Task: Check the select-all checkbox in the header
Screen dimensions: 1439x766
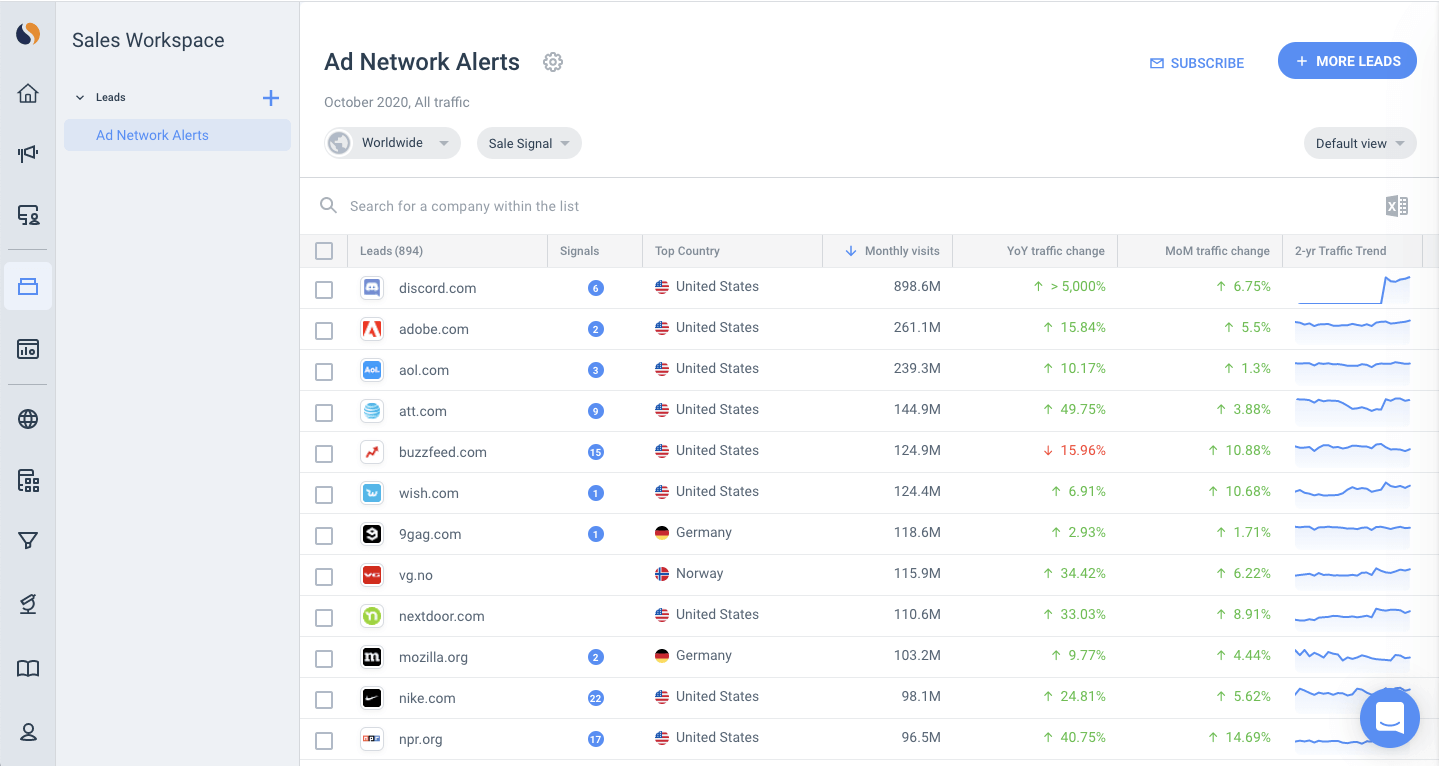Action: 324,251
